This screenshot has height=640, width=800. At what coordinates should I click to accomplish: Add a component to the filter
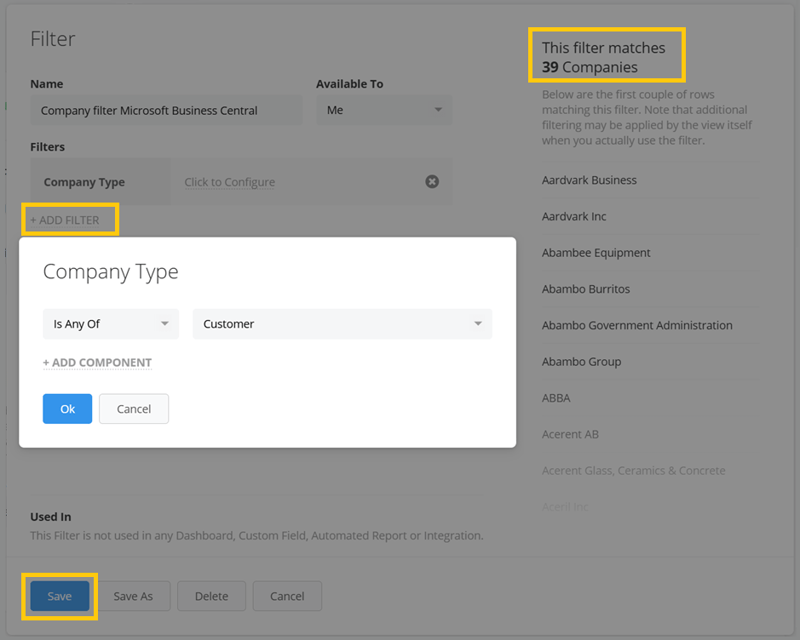click(97, 362)
